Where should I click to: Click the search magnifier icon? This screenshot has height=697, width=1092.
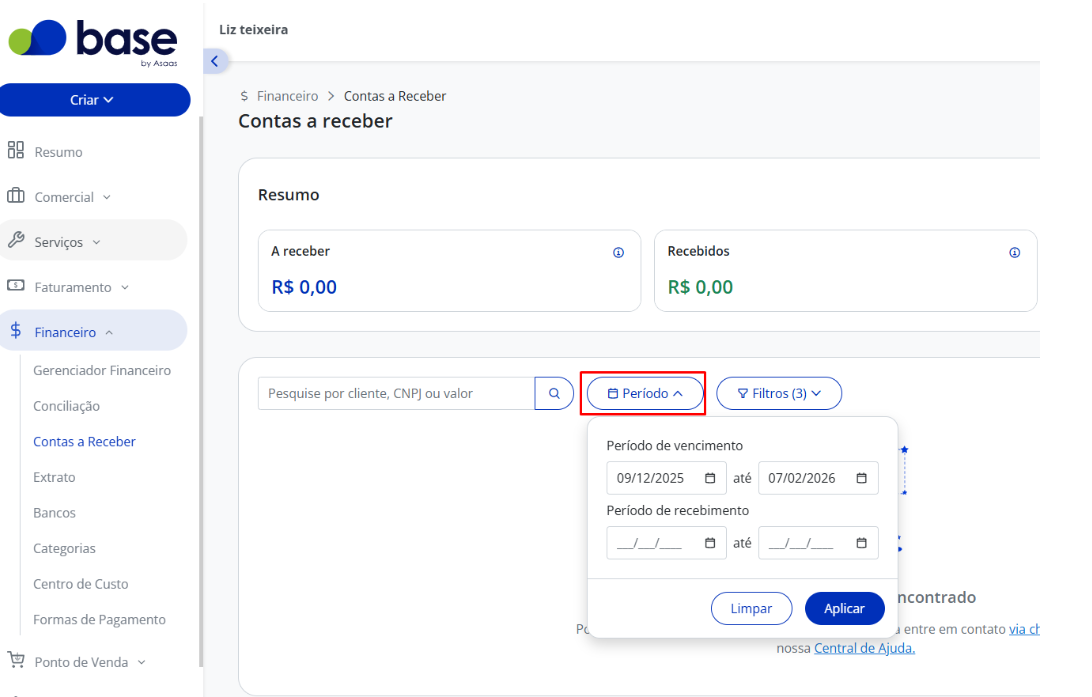click(554, 393)
